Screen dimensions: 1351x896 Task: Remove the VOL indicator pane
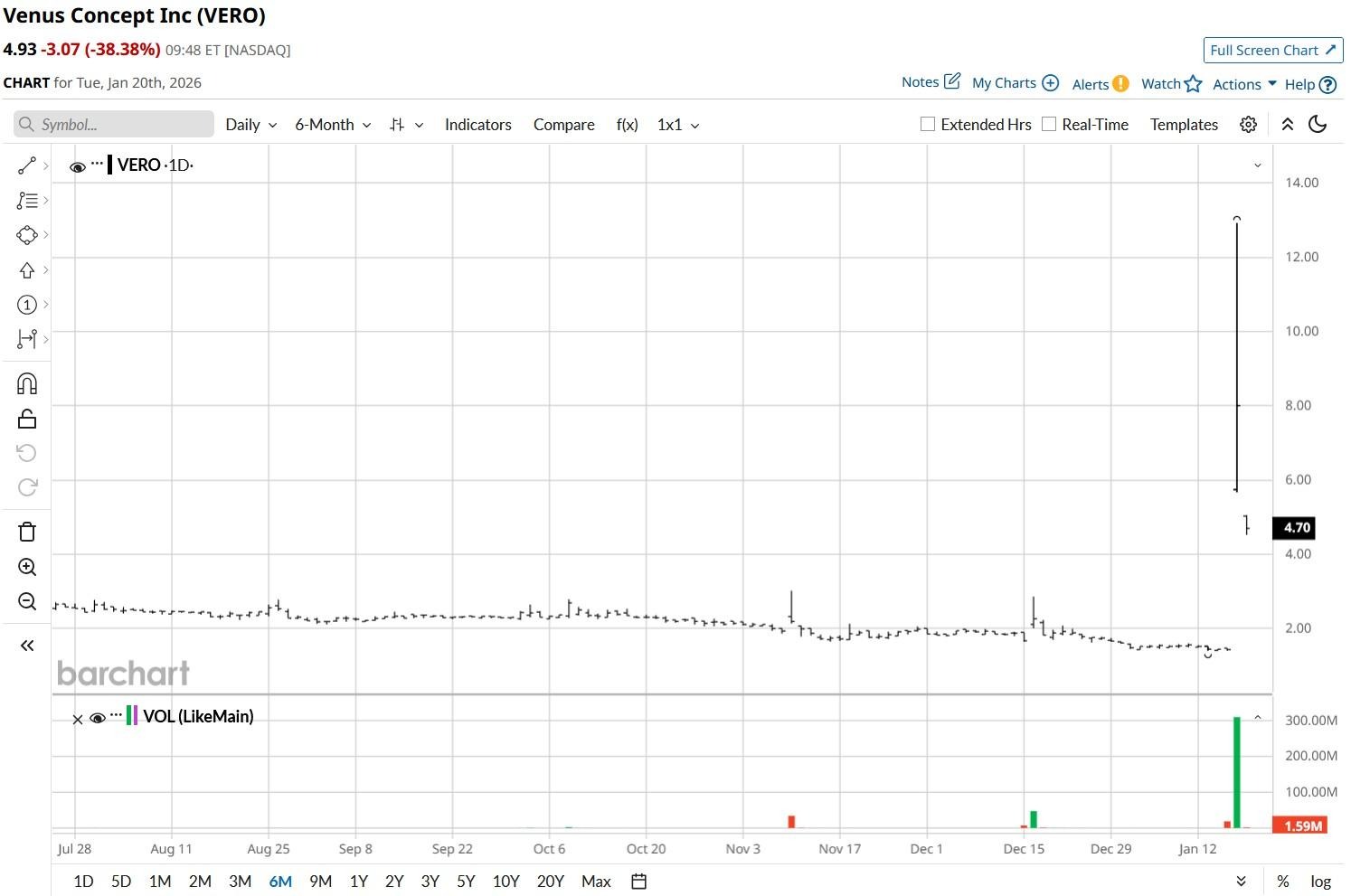[x=78, y=720]
